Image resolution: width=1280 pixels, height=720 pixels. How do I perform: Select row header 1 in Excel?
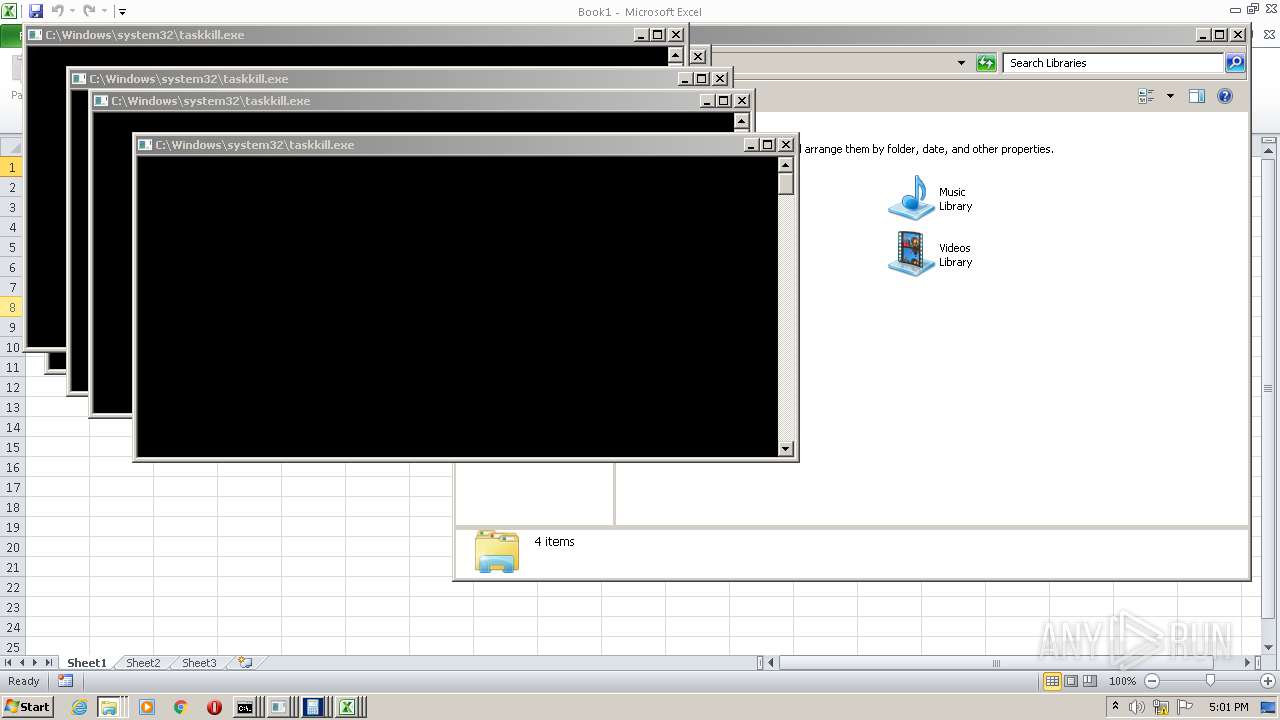tap(13, 167)
